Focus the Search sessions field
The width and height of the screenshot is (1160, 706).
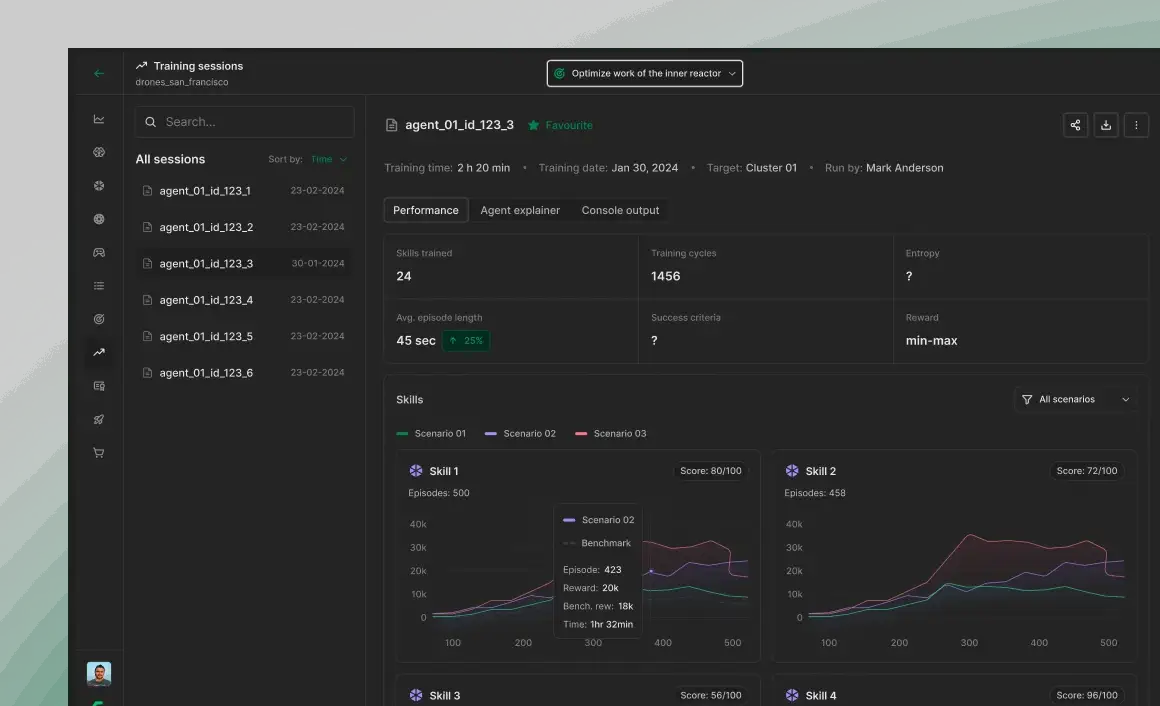tap(244, 122)
